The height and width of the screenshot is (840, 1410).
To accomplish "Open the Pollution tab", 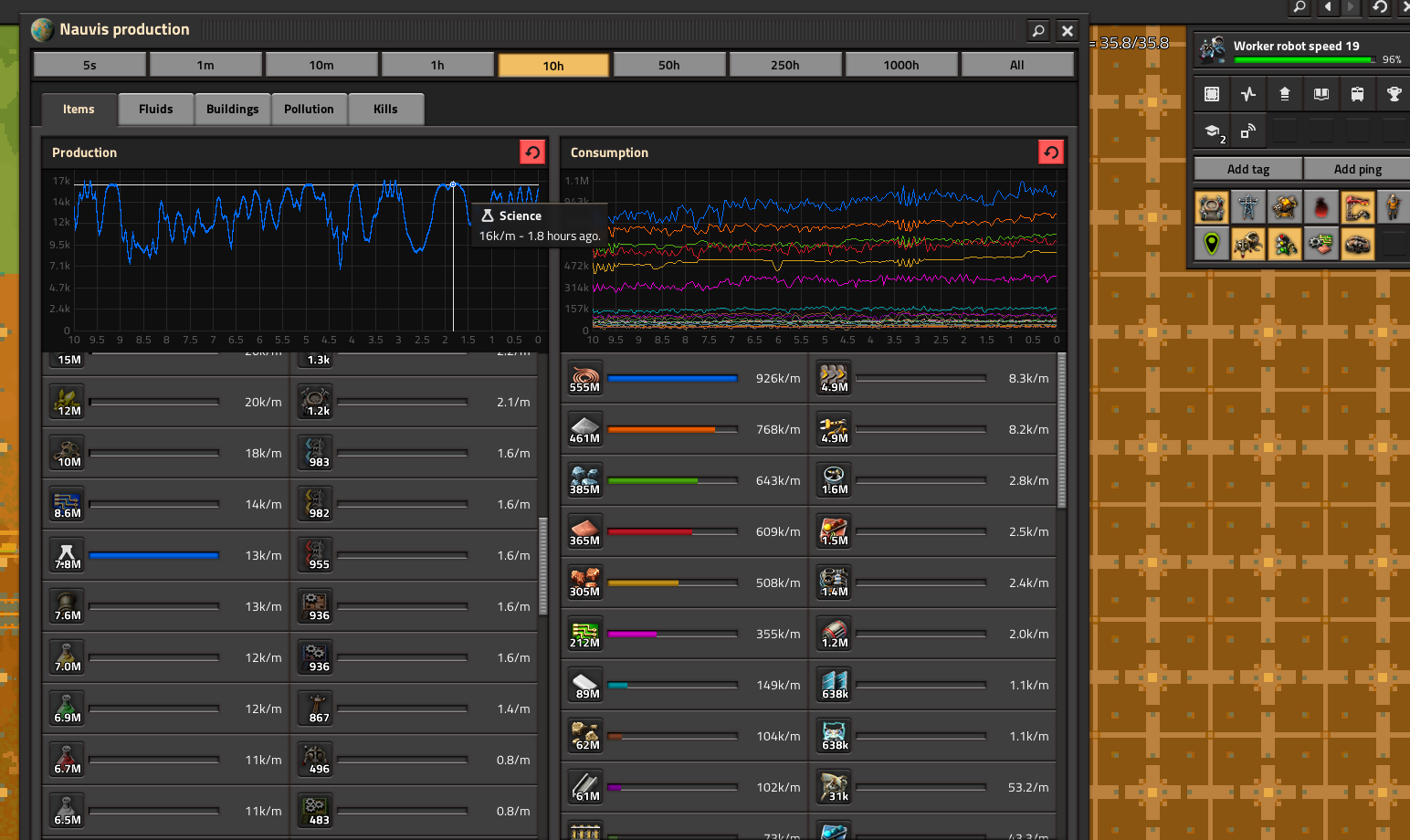I will click(x=309, y=109).
